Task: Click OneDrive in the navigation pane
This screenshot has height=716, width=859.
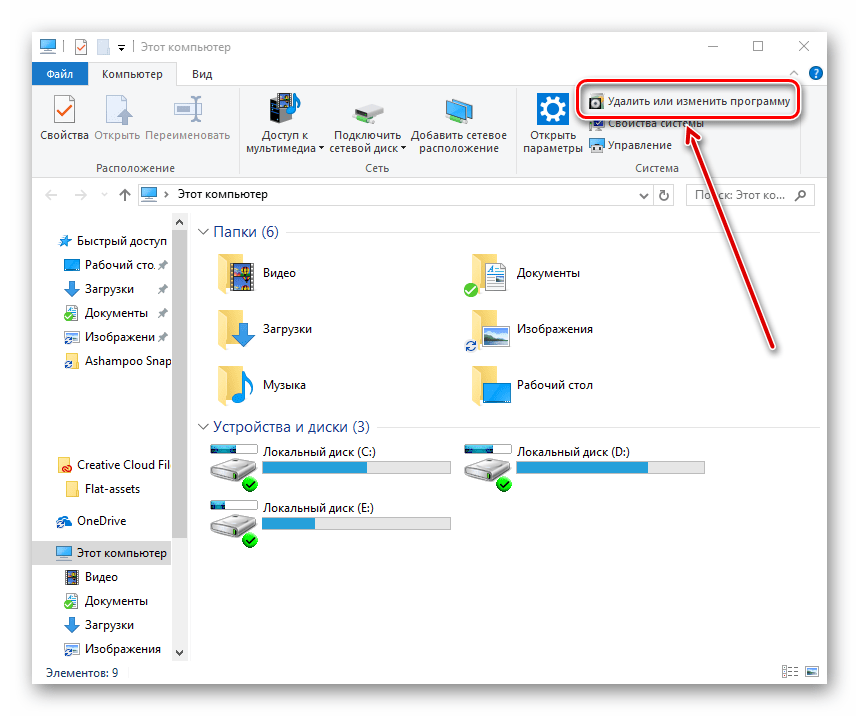Action: pos(101,521)
